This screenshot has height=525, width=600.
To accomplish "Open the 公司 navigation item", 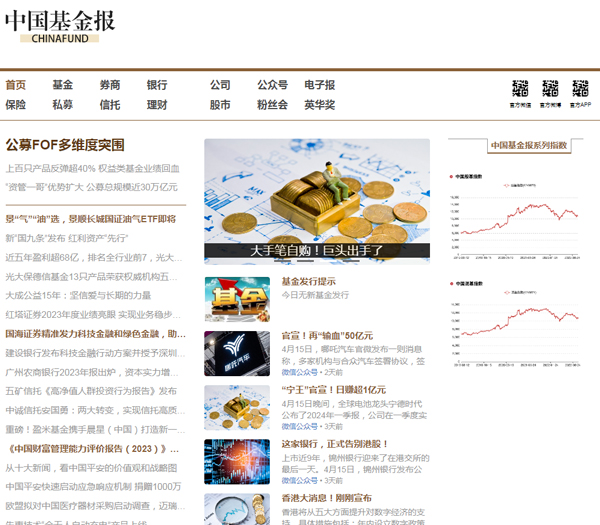I will (x=220, y=85).
